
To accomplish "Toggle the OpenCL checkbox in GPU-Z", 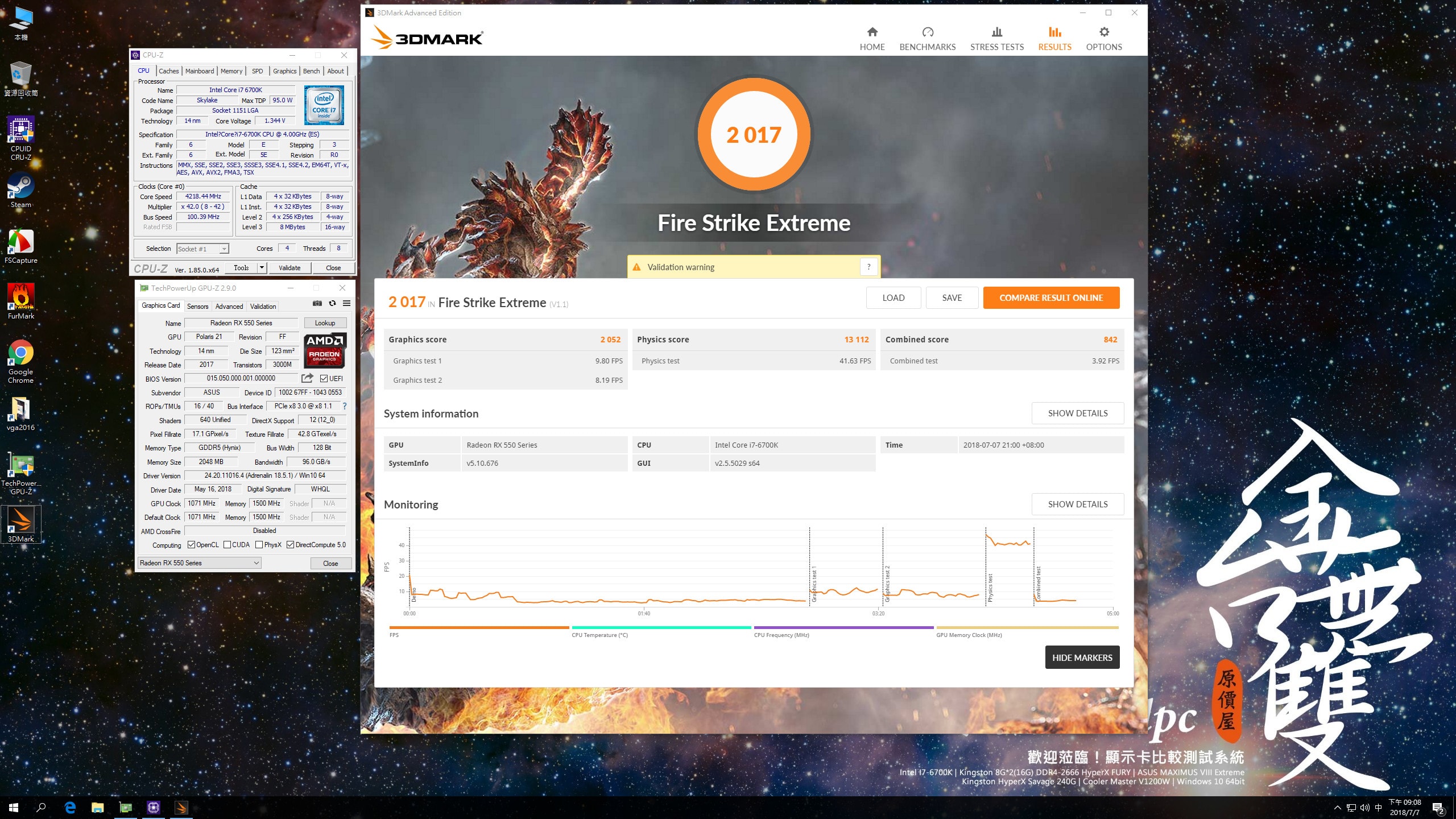I will 191,545.
